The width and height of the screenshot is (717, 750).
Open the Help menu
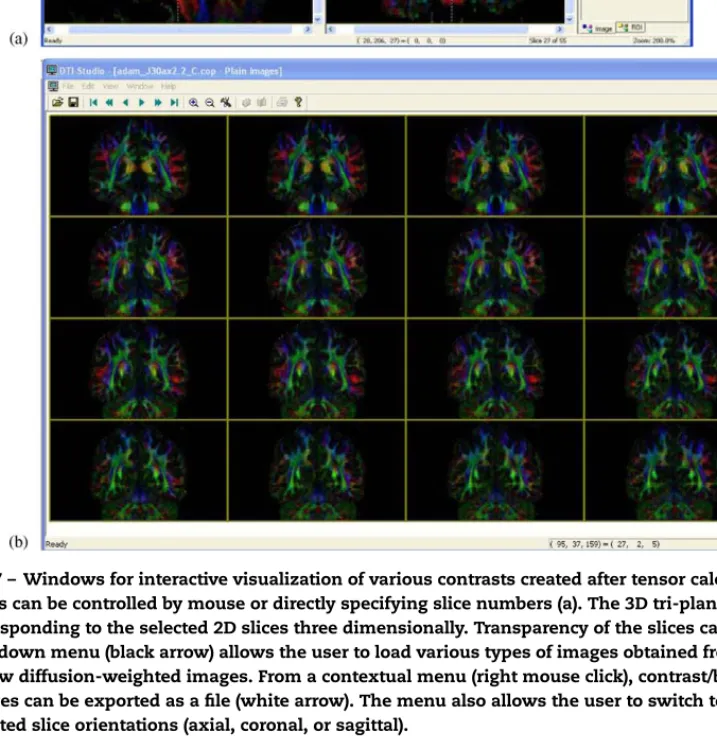tap(168, 86)
